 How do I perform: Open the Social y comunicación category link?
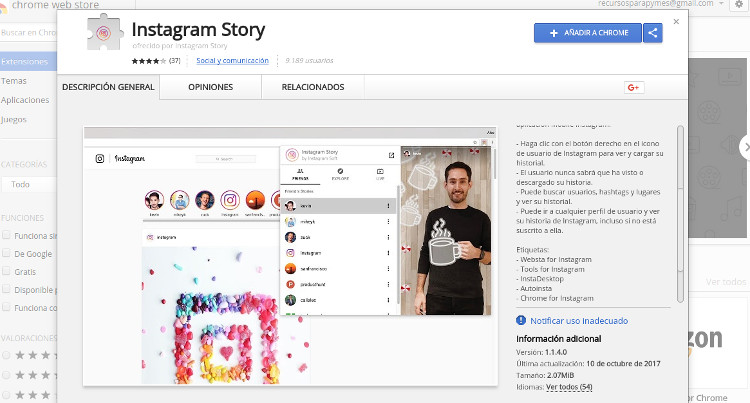[232, 61]
